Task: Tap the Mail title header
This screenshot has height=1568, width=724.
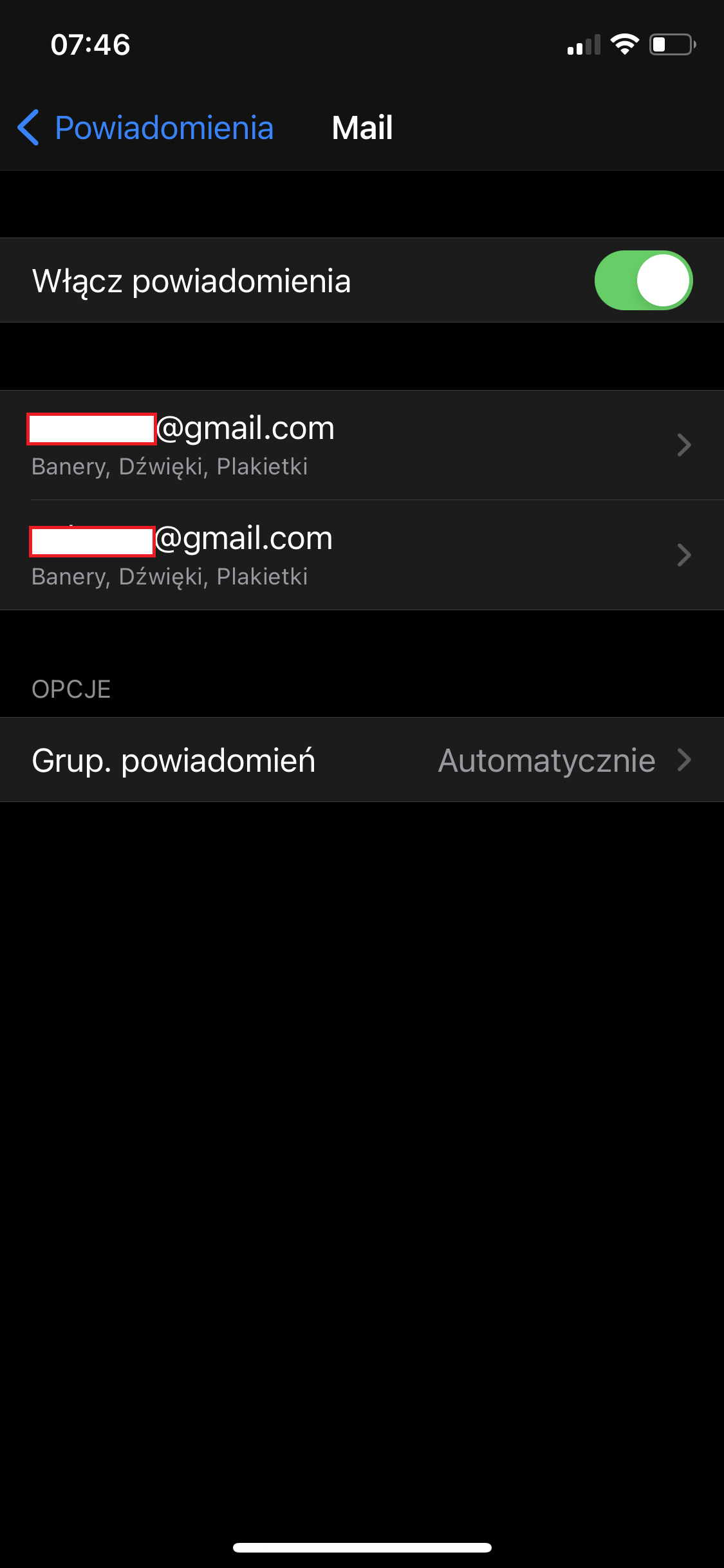Action: pyautogui.click(x=362, y=127)
